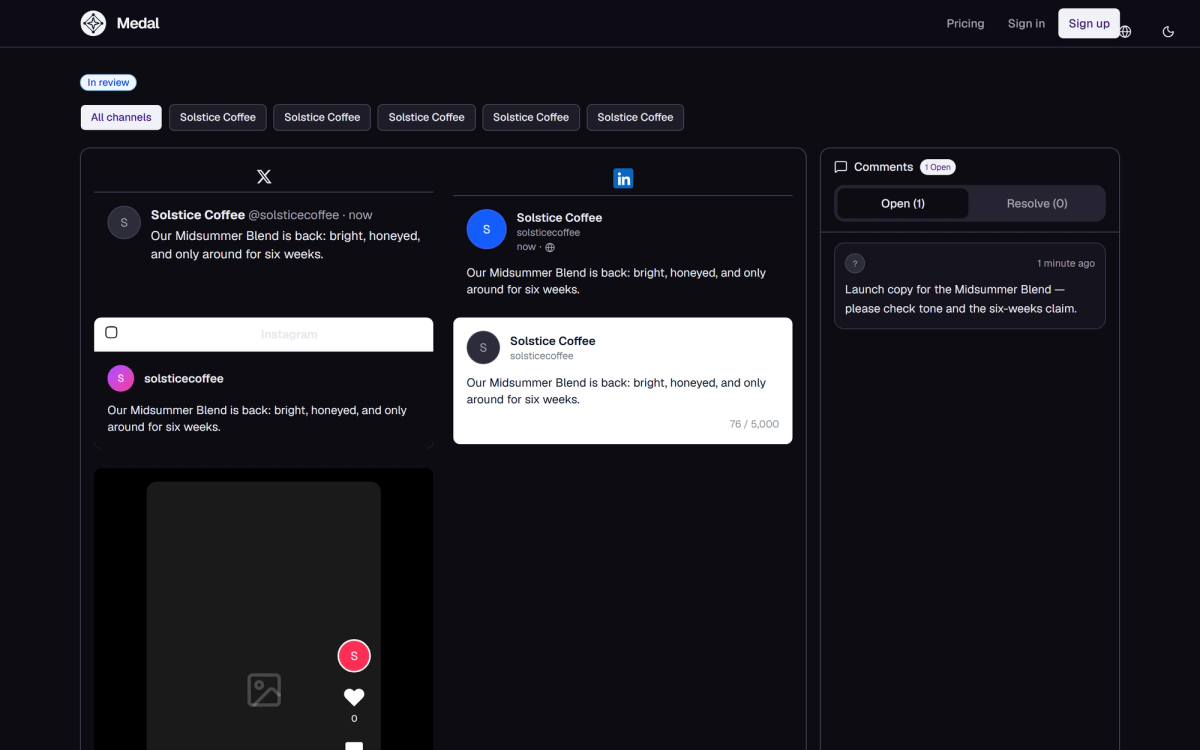Click the image placeholder icon in preview

(x=264, y=690)
